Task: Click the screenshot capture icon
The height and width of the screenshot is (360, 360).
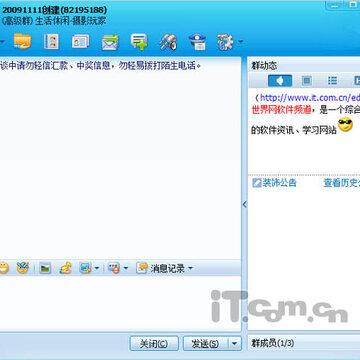Action: [85, 268]
